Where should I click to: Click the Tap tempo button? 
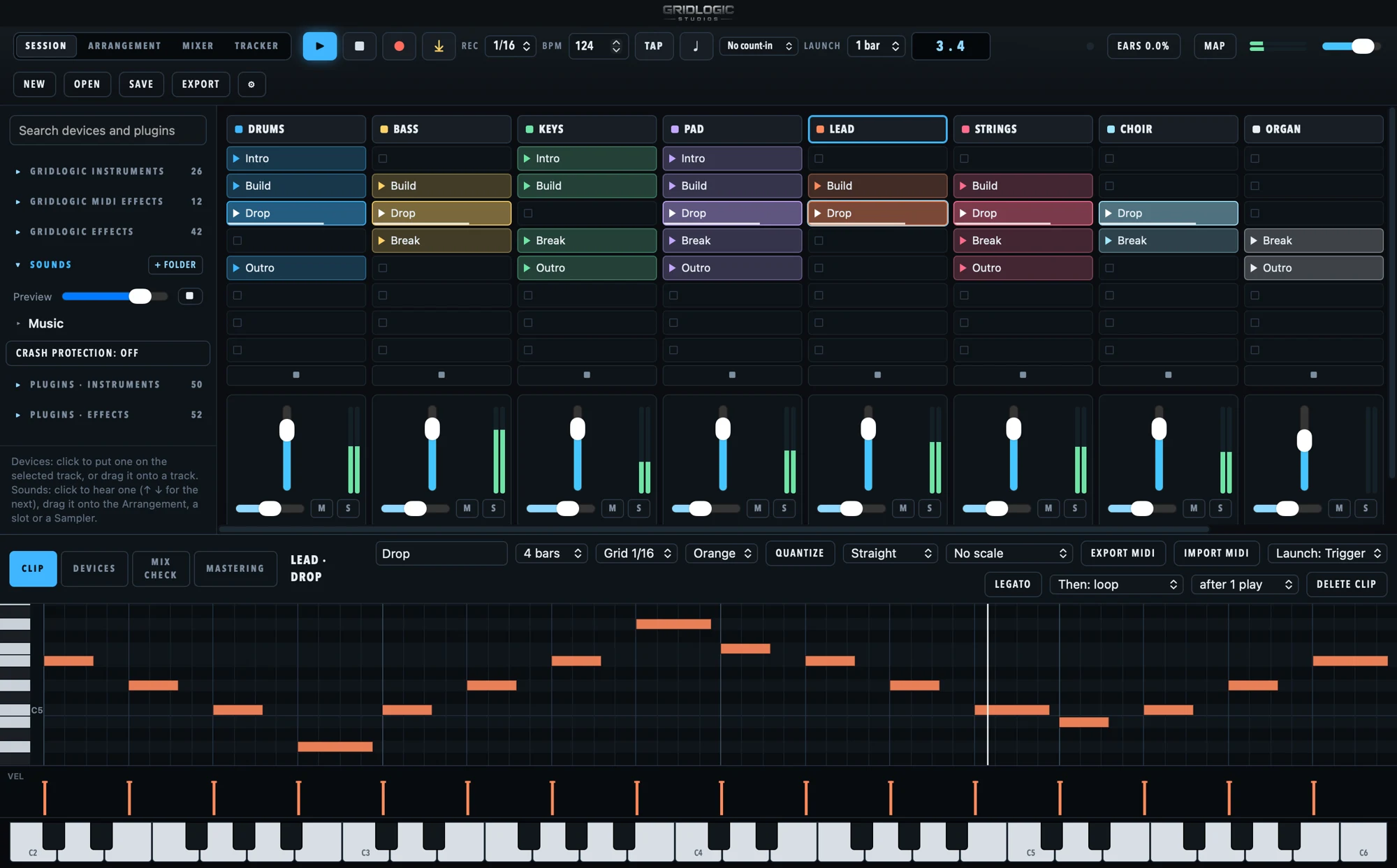653,46
